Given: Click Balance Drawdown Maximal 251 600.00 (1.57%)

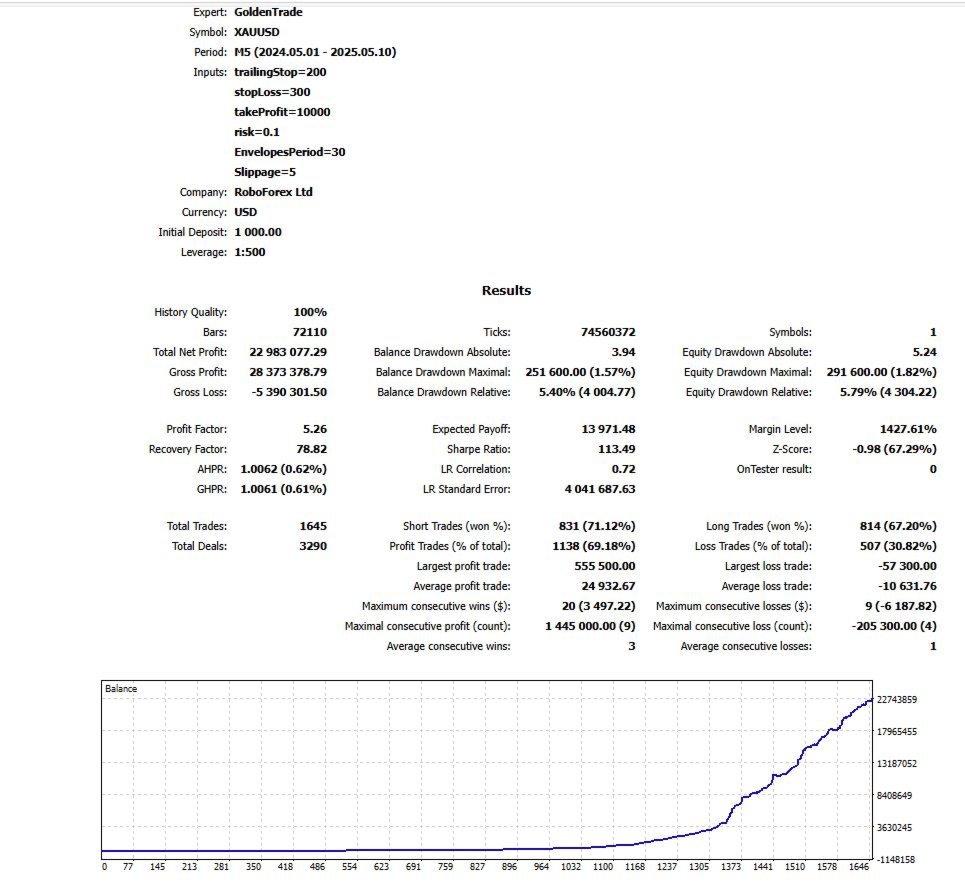Looking at the screenshot, I should coord(580,372).
